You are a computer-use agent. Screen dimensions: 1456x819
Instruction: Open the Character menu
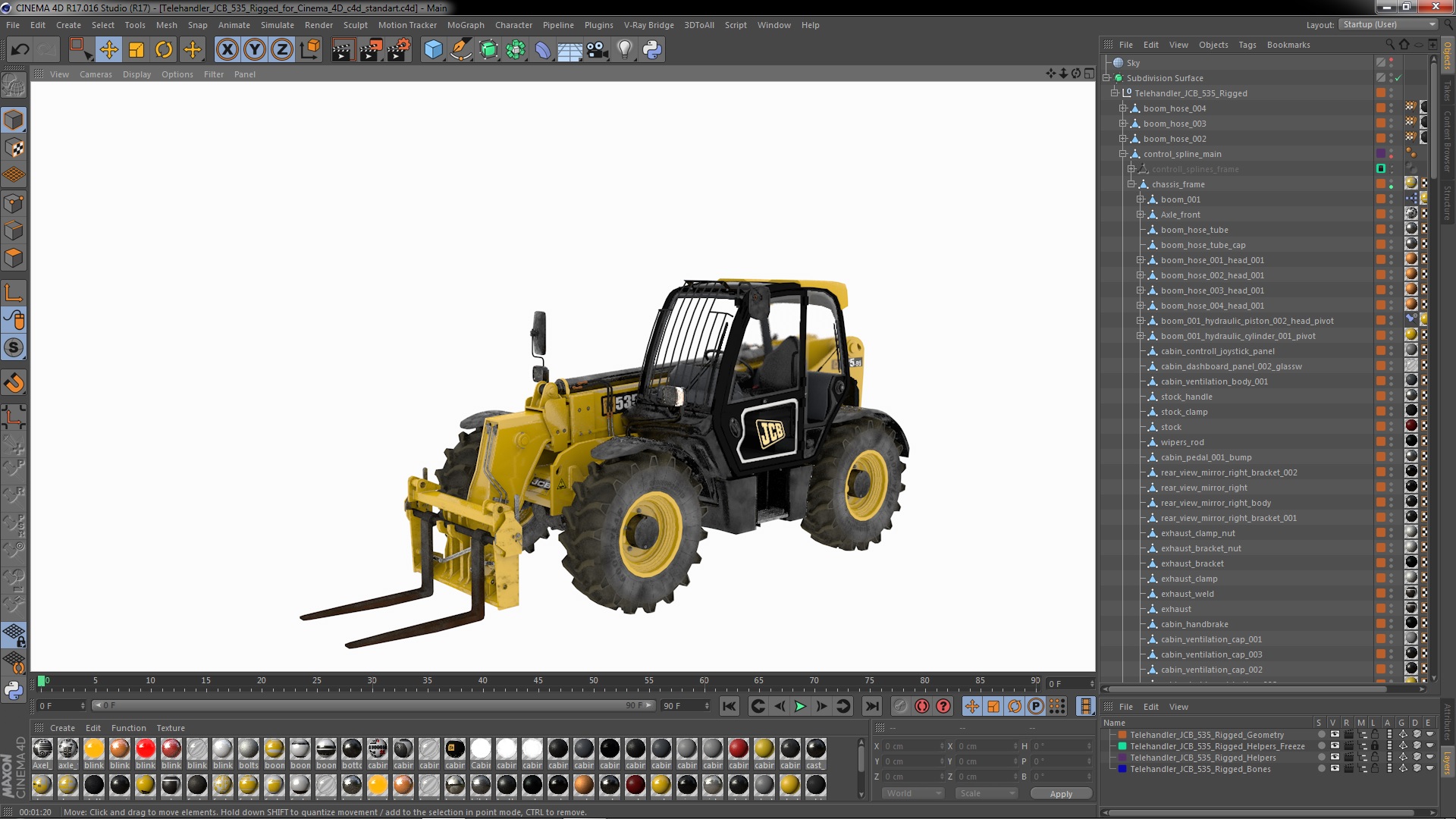(x=513, y=25)
